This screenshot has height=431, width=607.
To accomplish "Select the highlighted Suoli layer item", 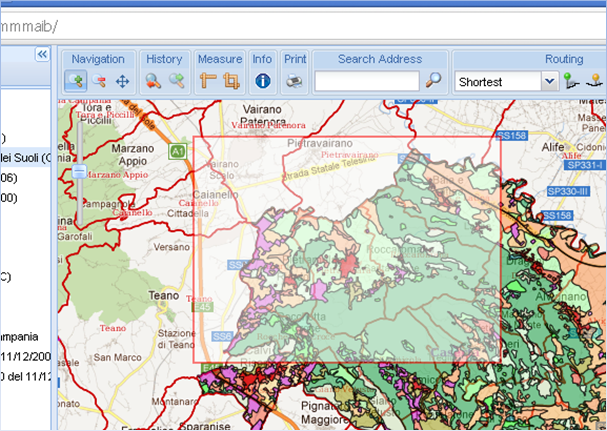I will [x=25, y=157].
